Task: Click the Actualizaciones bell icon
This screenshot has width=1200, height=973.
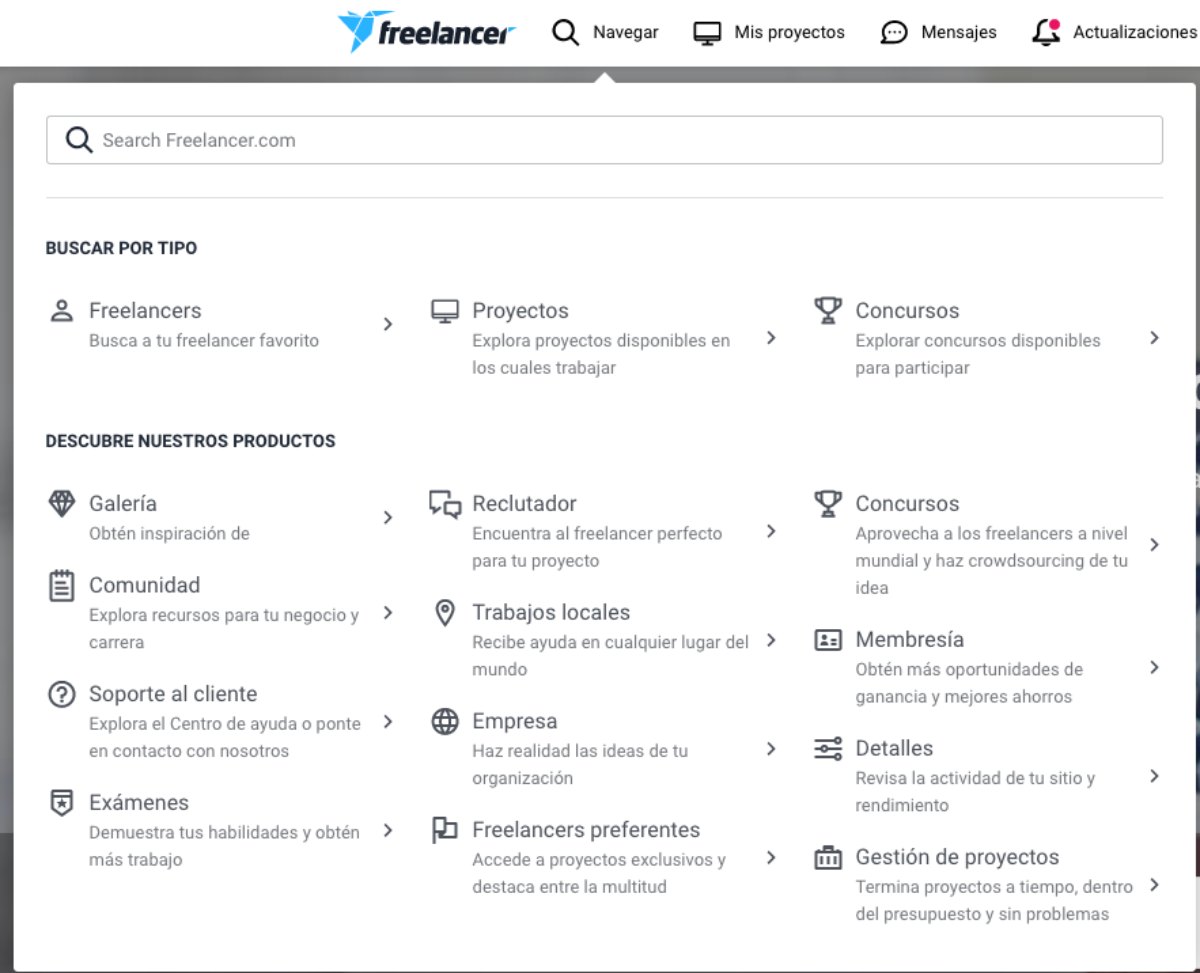Action: 1046,32
